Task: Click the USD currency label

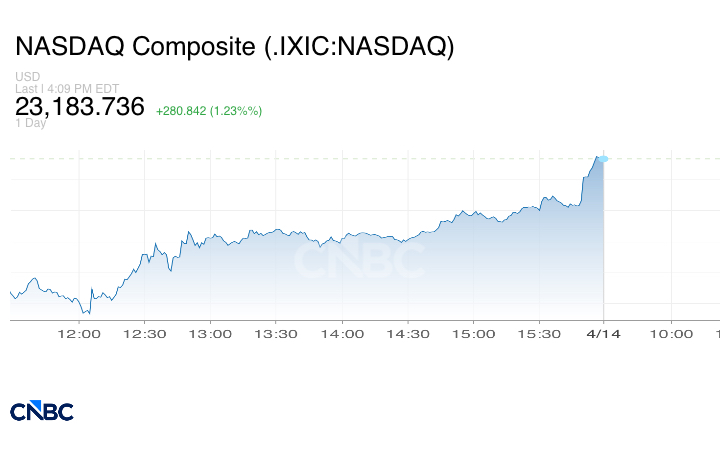Action: (26, 77)
